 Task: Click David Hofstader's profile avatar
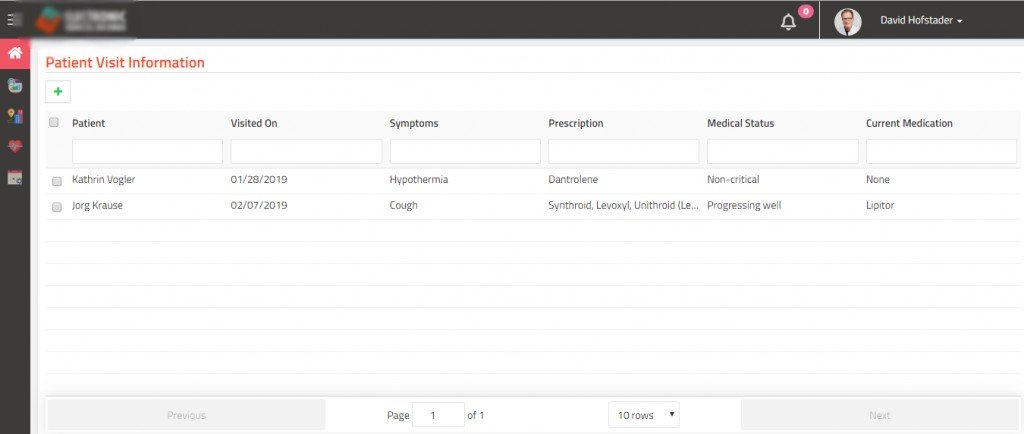(848, 21)
